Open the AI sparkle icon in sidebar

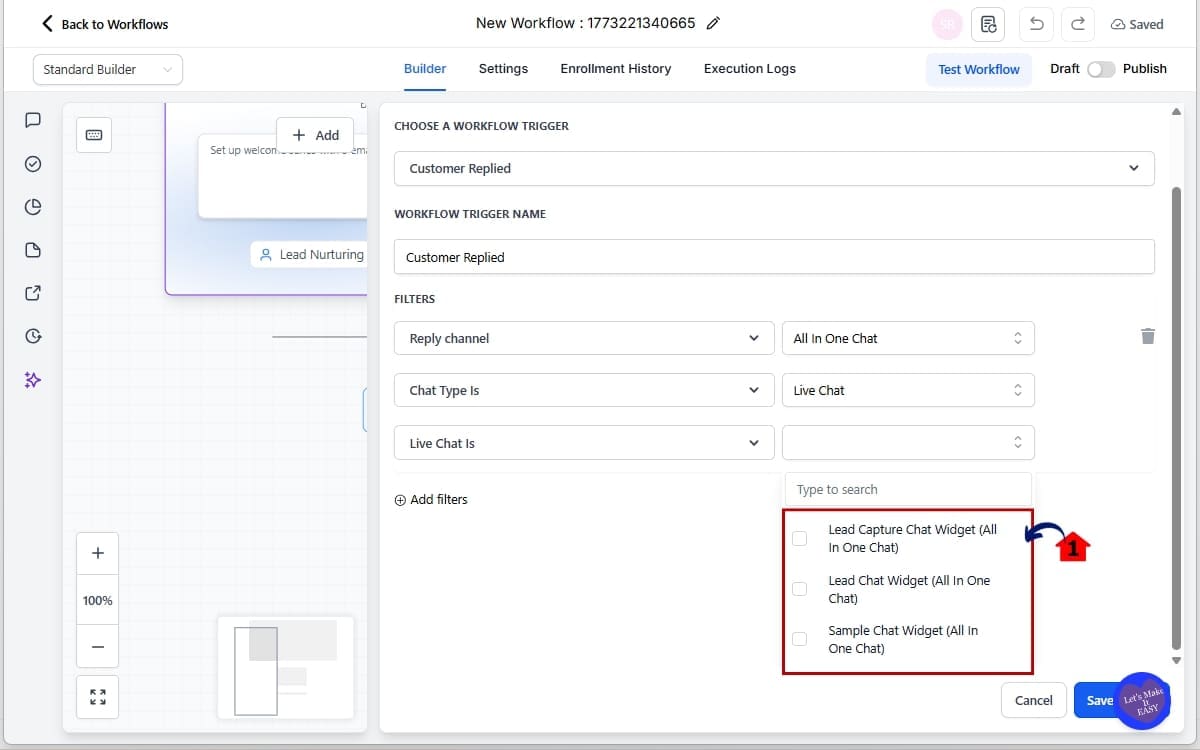pyautogui.click(x=33, y=380)
